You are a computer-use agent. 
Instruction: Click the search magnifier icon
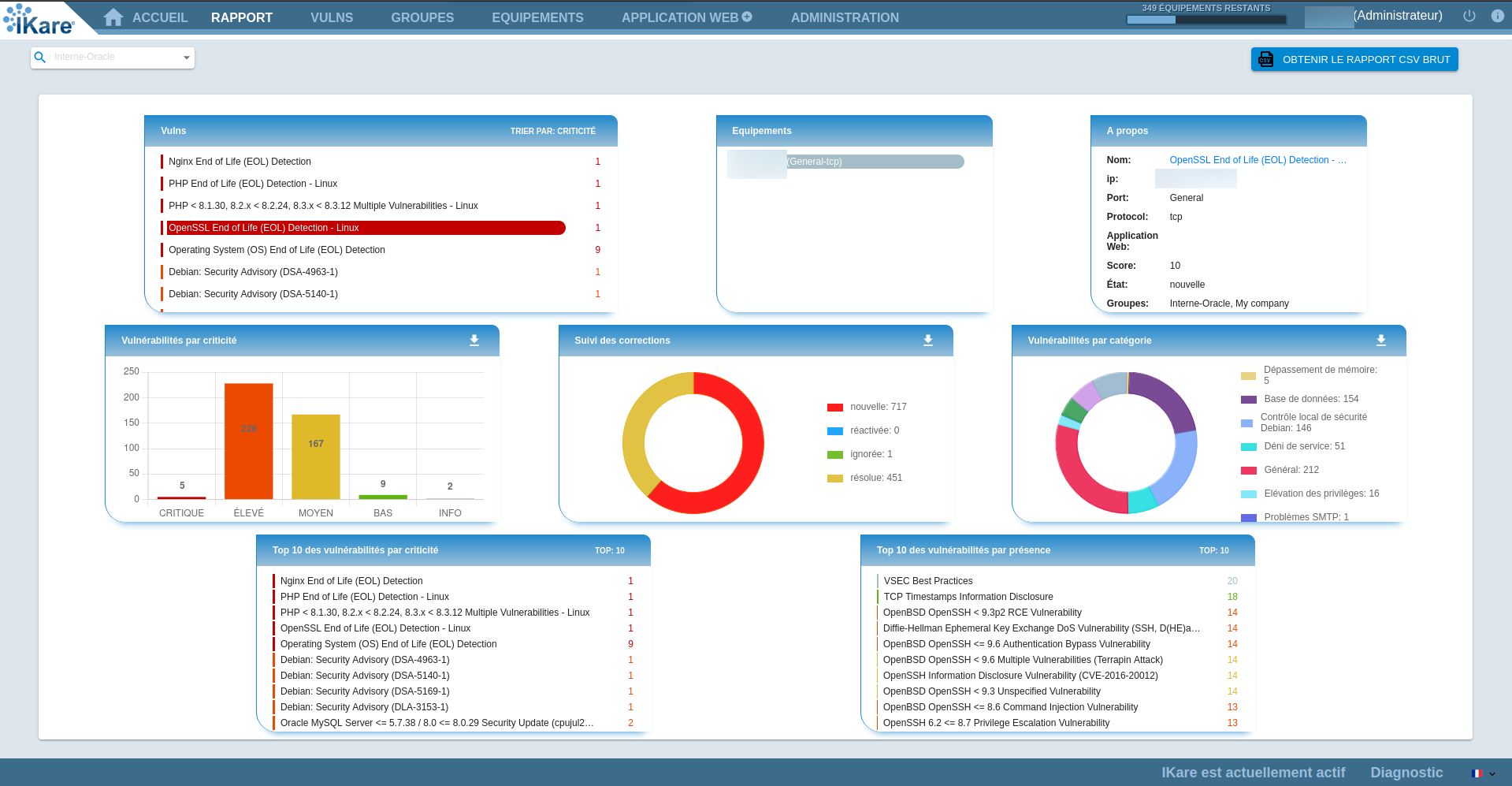click(40, 57)
